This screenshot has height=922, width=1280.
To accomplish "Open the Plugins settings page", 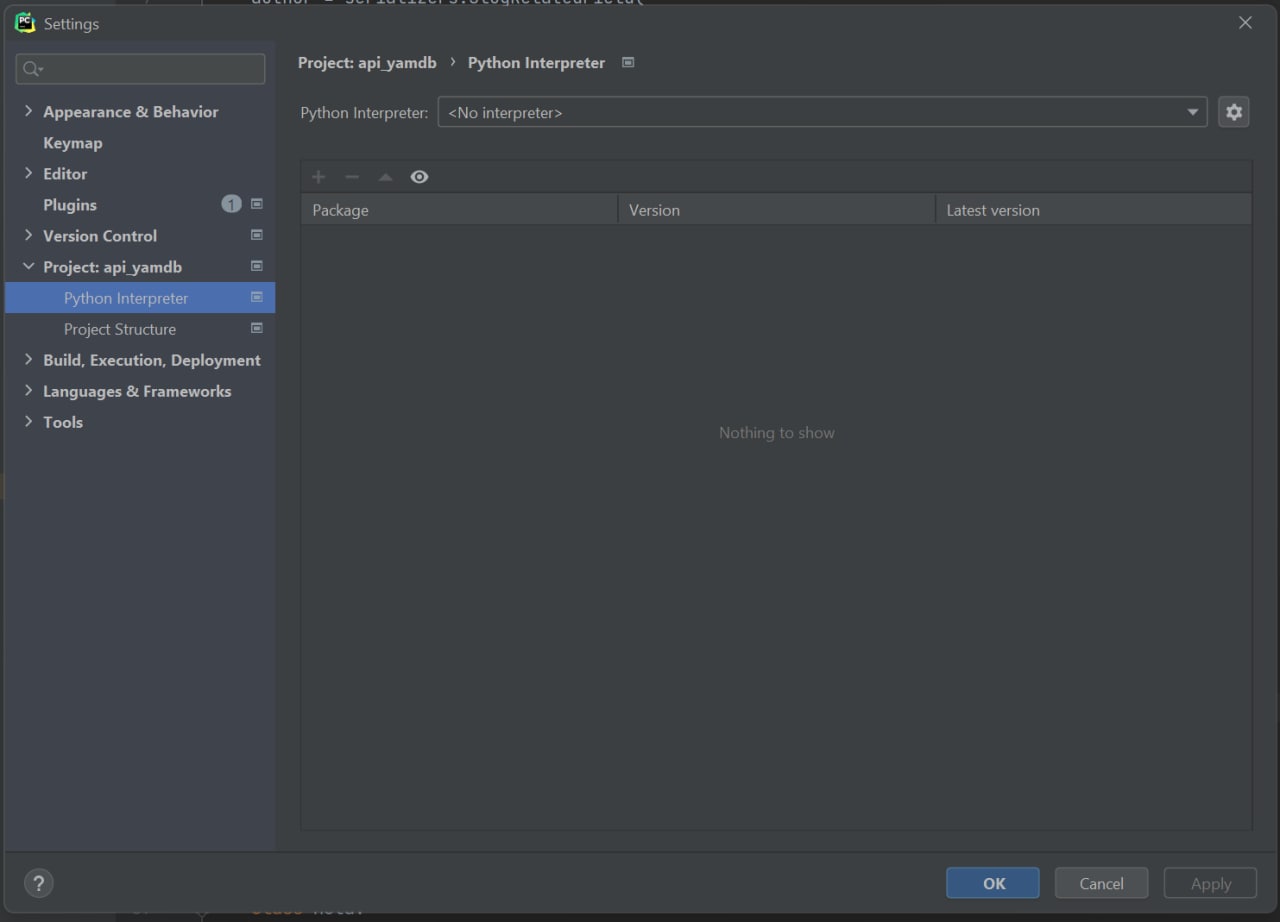I will (x=70, y=205).
